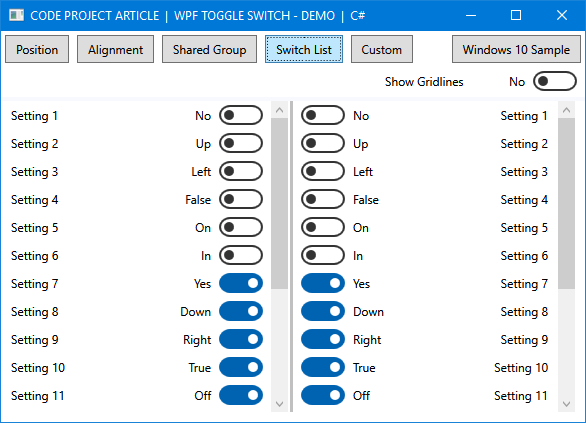Switch off left list Setting 11 Off toggle
The width and height of the screenshot is (586, 423).
241,395
